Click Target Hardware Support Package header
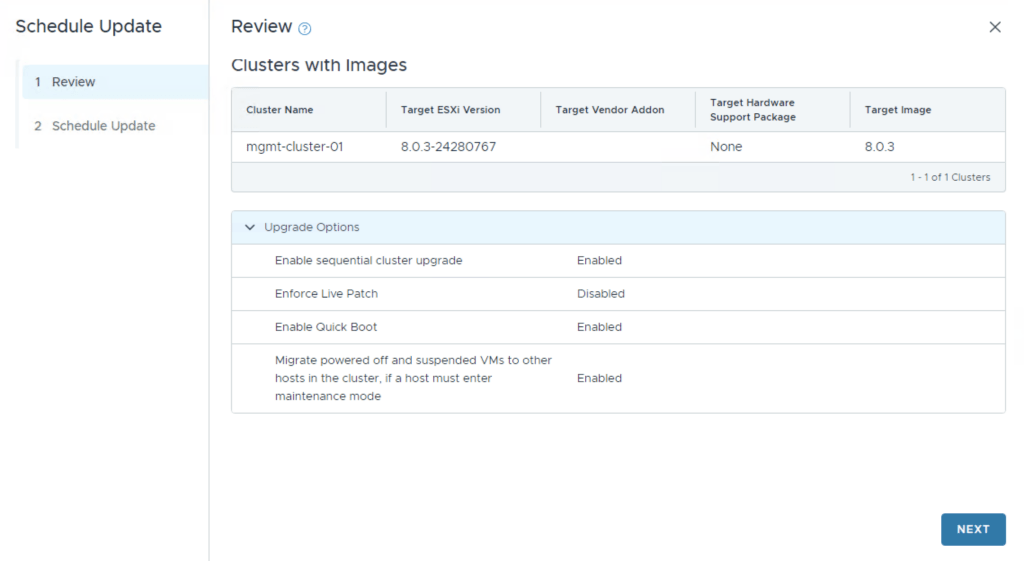The height and width of the screenshot is (561, 1024). [752, 110]
